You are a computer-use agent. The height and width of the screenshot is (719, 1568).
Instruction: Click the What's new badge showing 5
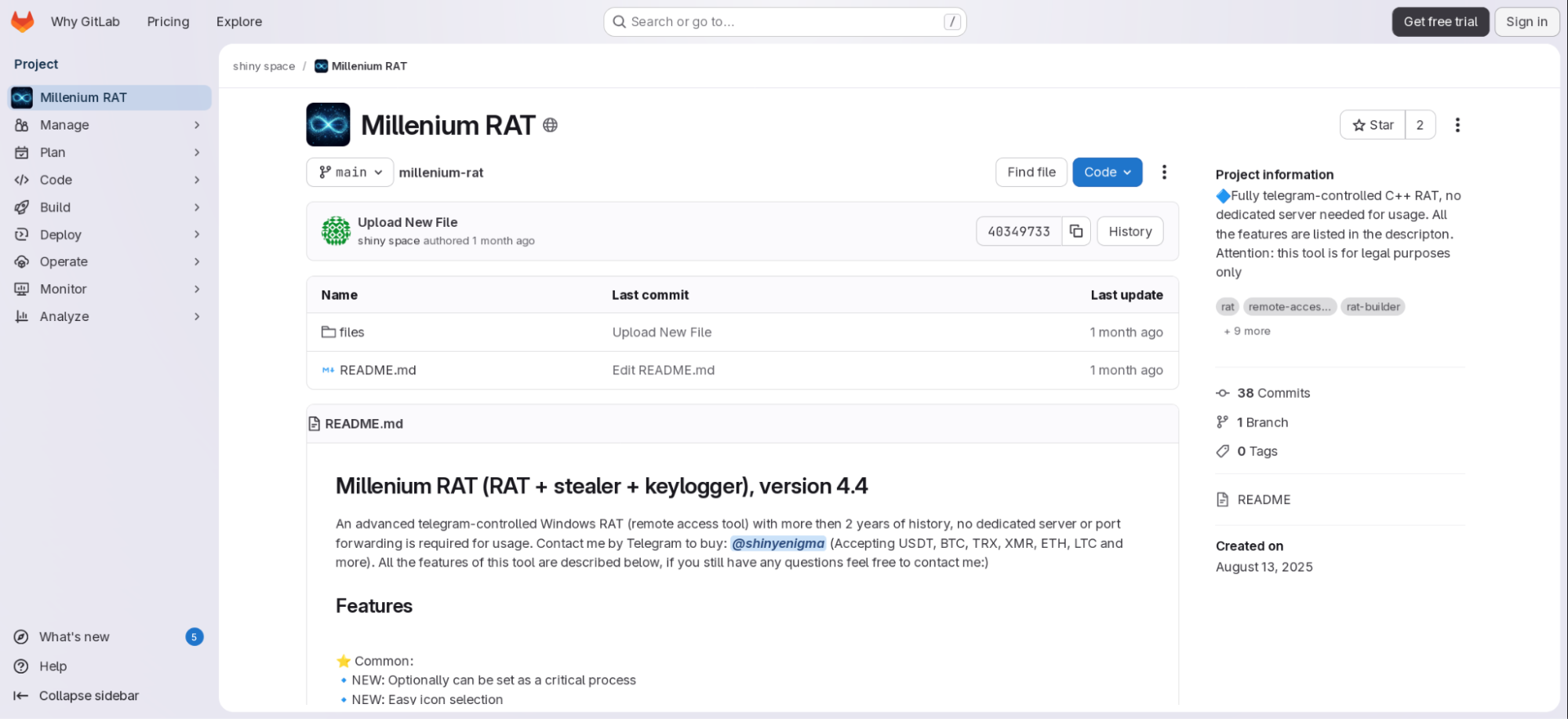click(x=194, y=637)
